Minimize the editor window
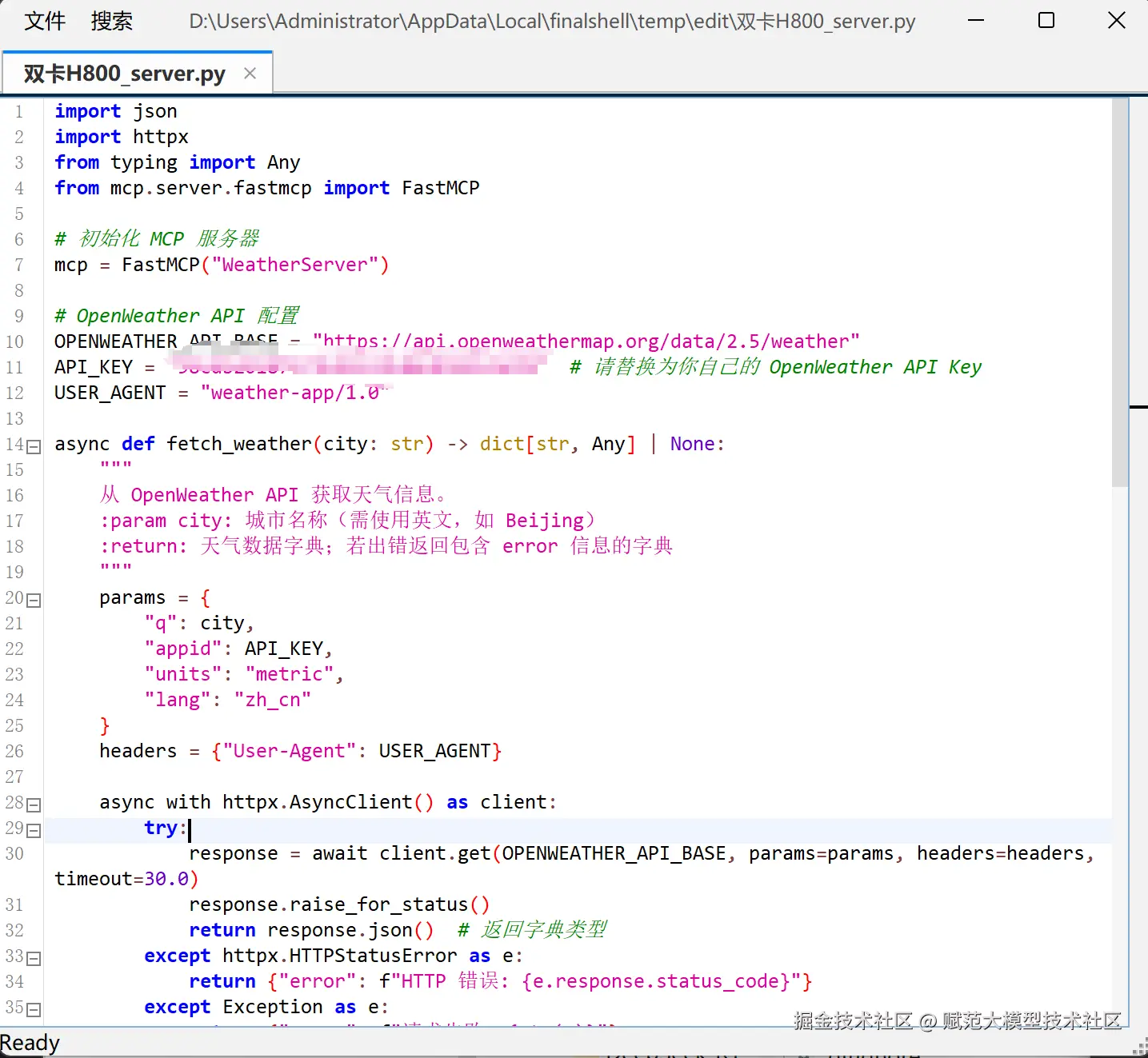Viewport: 1148px width, 1058px height. point(976,20)
